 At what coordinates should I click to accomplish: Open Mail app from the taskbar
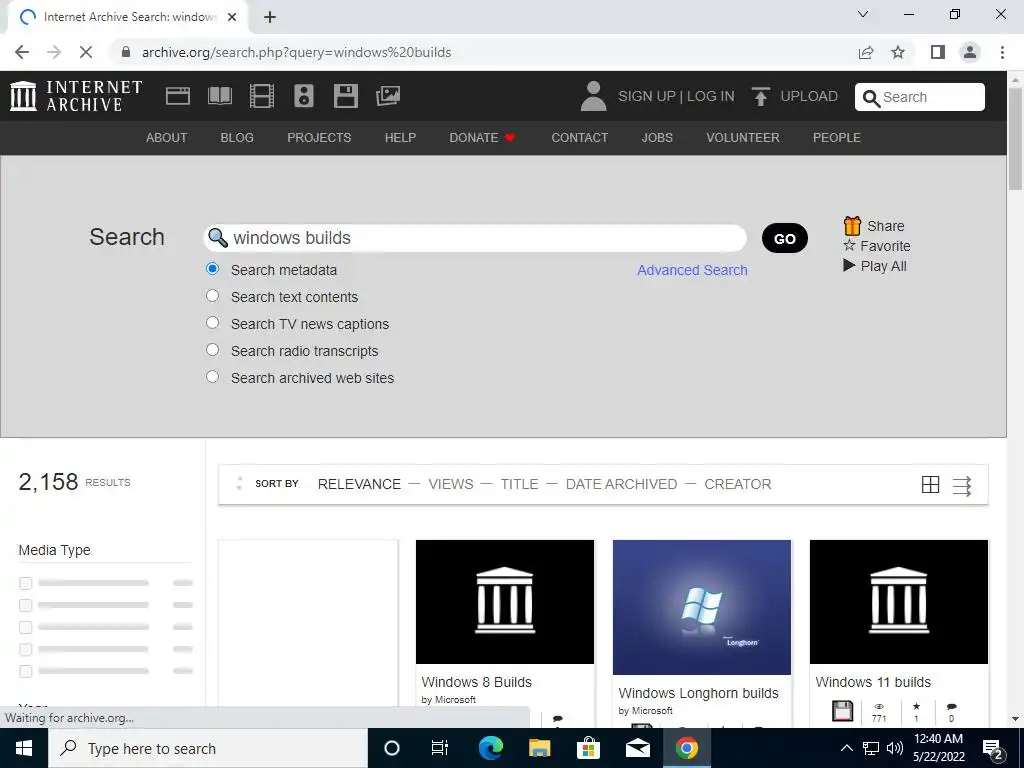click(637, 748)
